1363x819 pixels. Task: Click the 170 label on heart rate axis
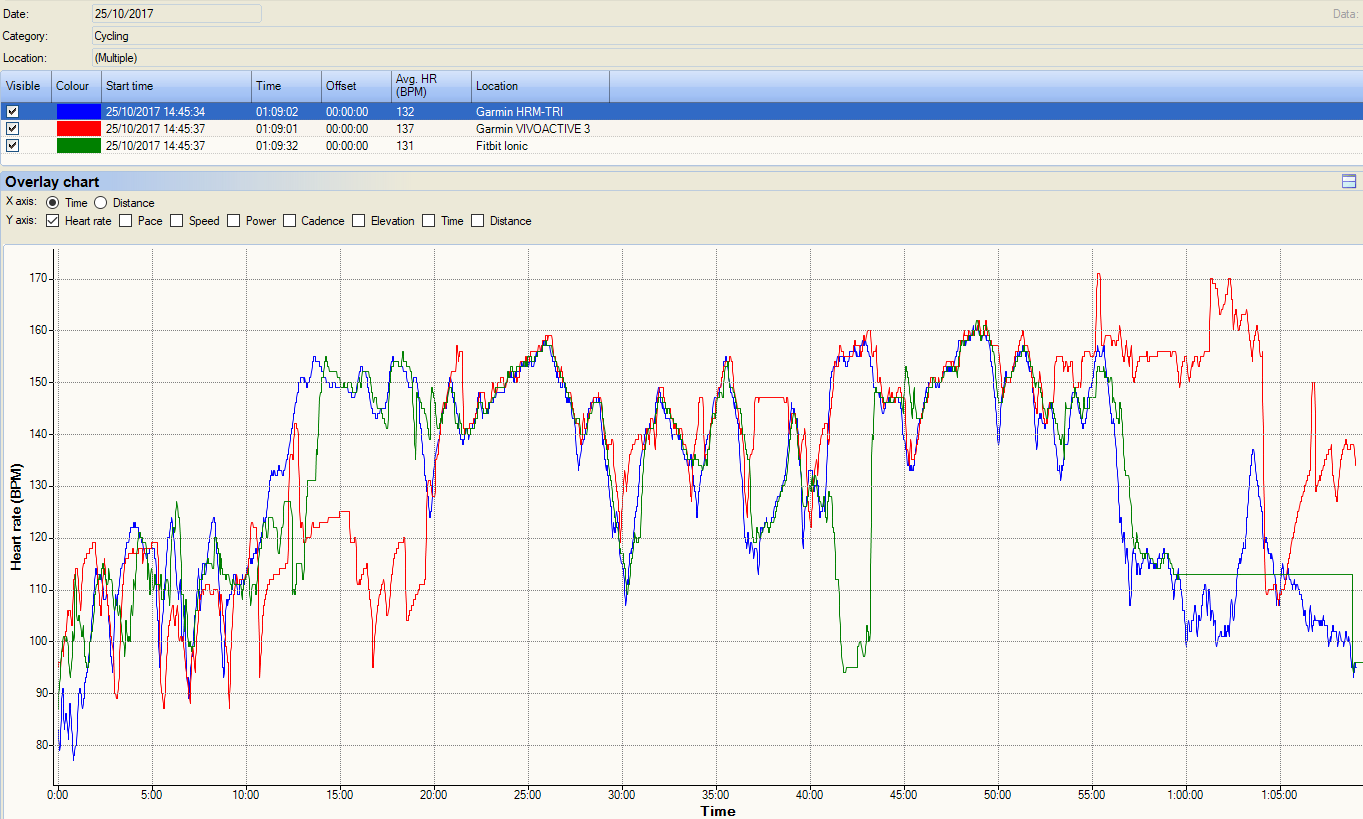40,278
